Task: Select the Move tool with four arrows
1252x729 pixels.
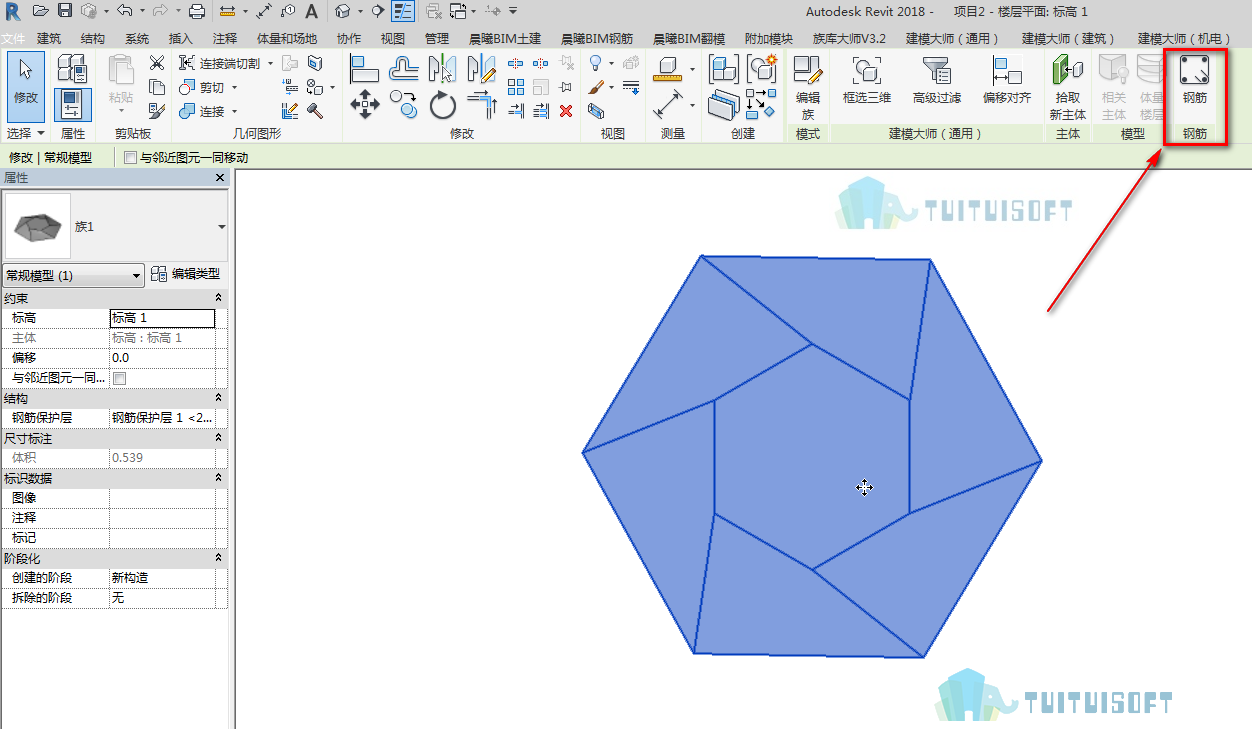Action: click(364, 104)
